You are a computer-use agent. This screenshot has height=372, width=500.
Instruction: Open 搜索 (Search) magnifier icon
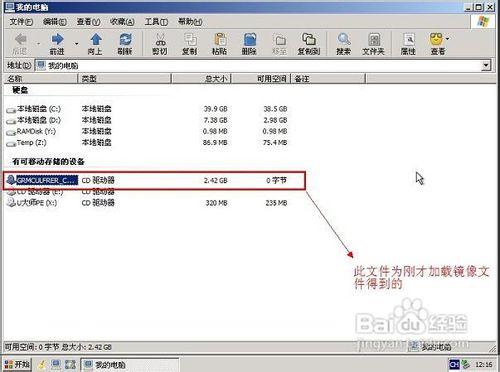(344, 39)
